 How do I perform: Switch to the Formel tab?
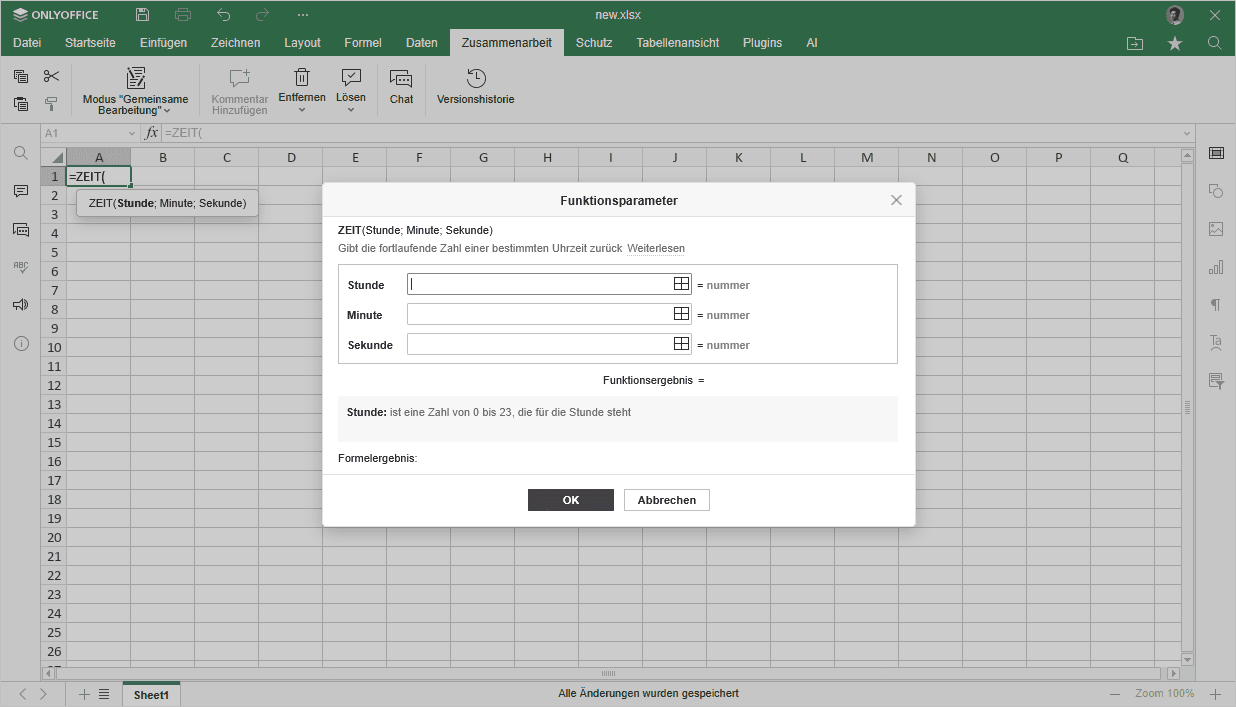(363, 43)
